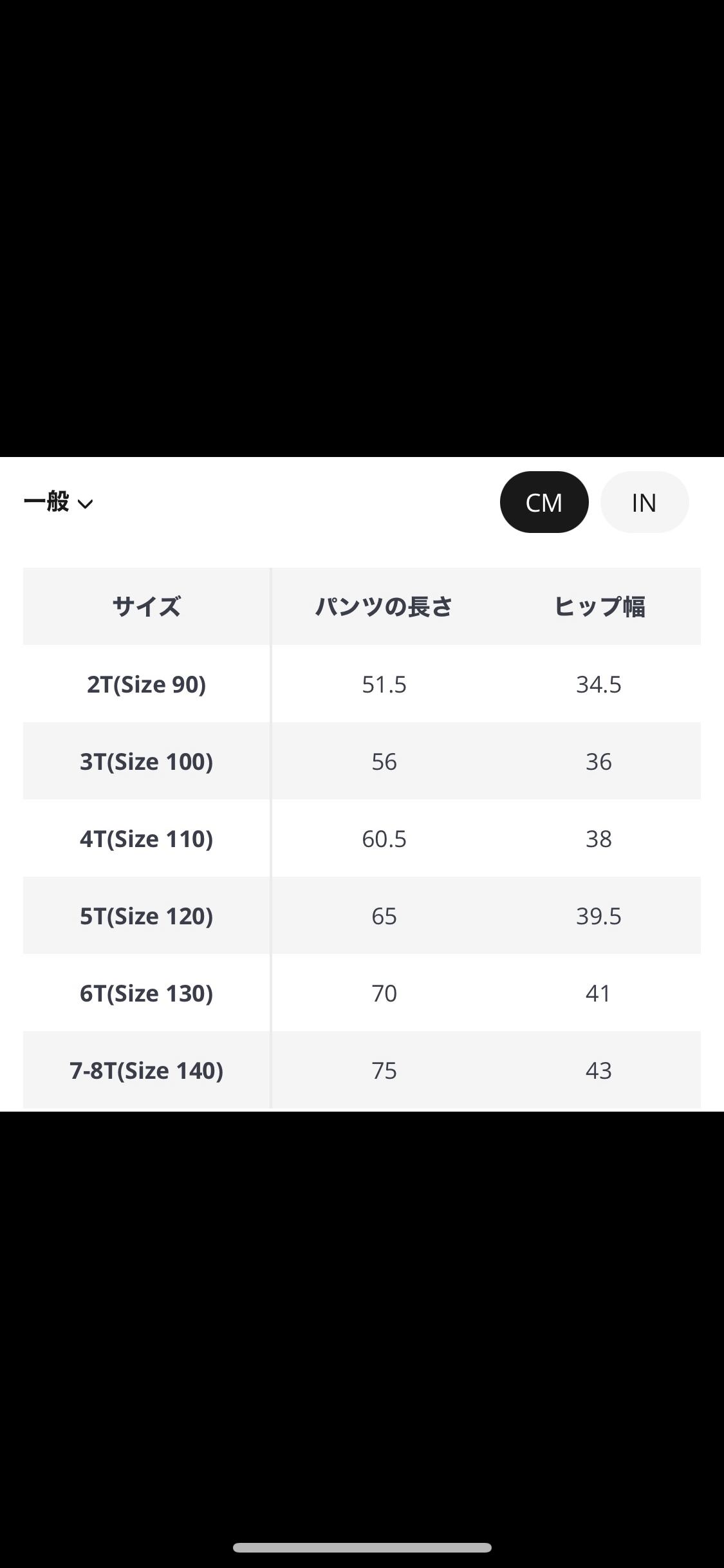724x1568 pixels.
Task: Select the 7-8T(Size 140) row label
Action: coord(147,1070)
